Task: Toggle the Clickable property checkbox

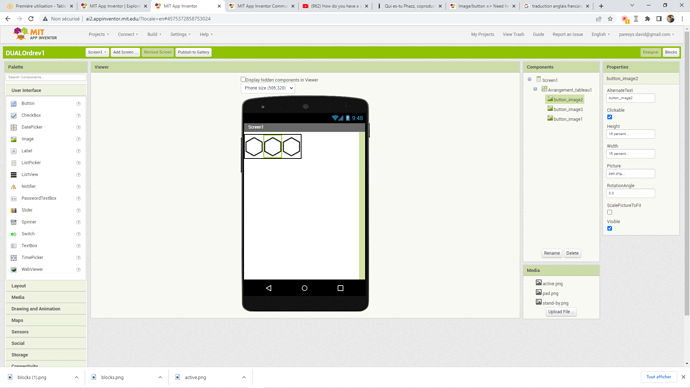Action: click(609, 117)
